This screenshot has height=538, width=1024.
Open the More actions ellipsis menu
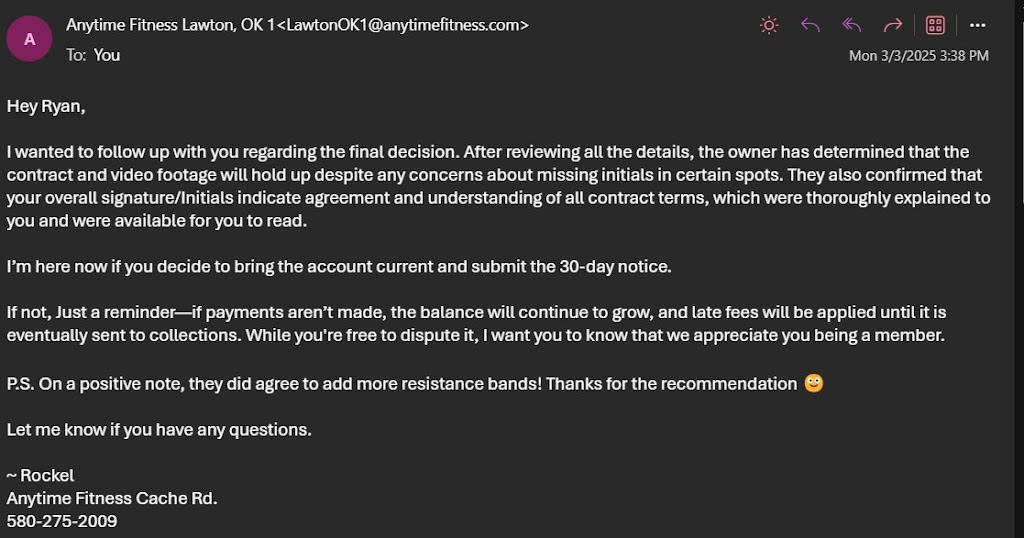pos(978,25)
